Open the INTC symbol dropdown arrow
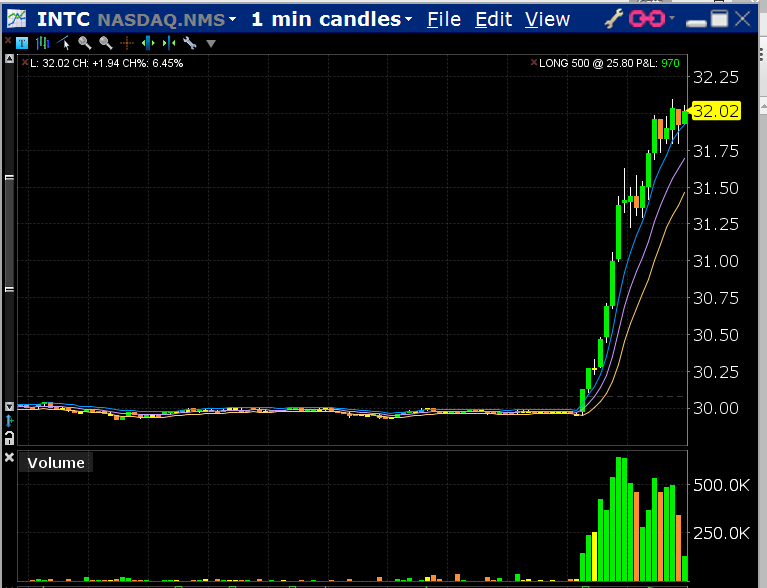The height and width of the screenshot is (588, 767). [233, 20]
